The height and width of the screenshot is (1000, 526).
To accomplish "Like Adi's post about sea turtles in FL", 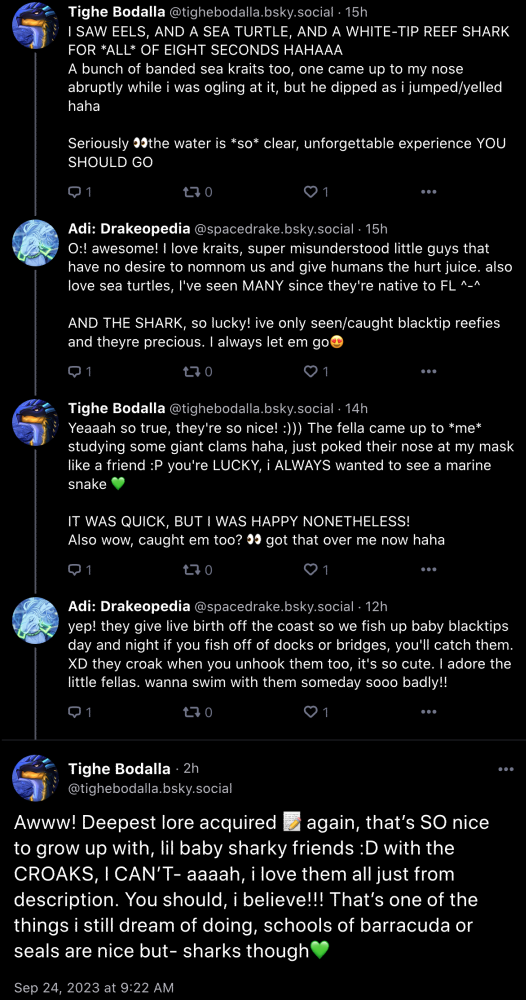I will (316, 371).
